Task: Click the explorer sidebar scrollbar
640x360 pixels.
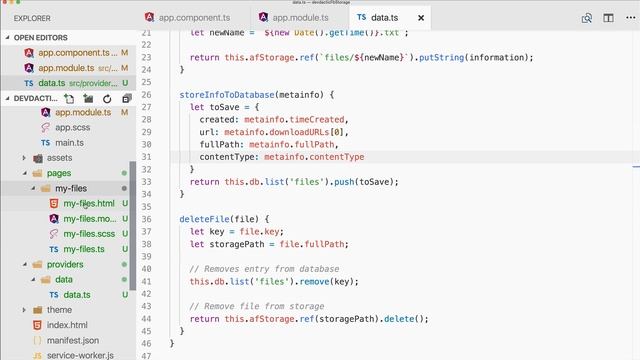Action: pos(133,225)
